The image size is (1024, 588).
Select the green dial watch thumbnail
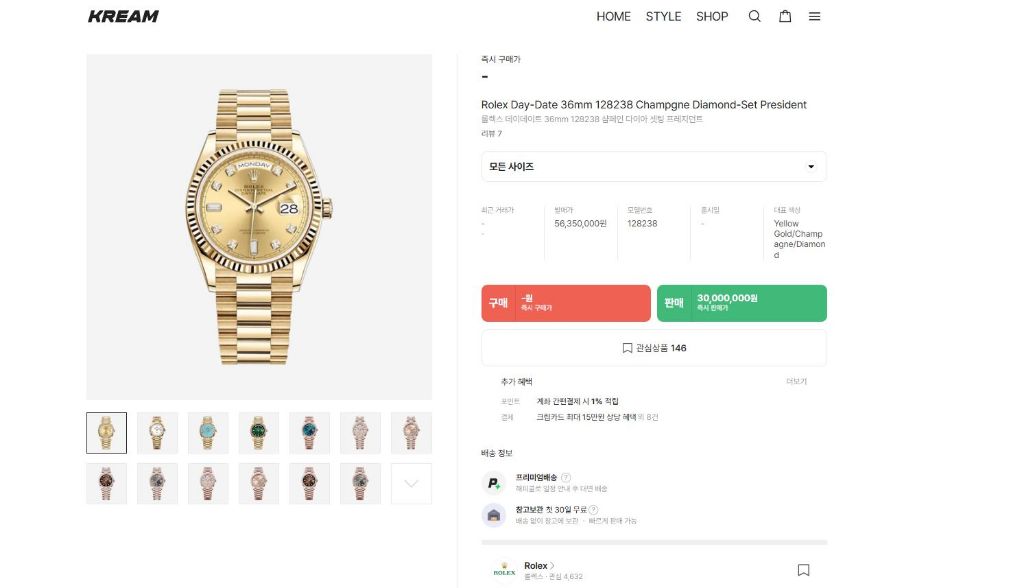[259, 433]
